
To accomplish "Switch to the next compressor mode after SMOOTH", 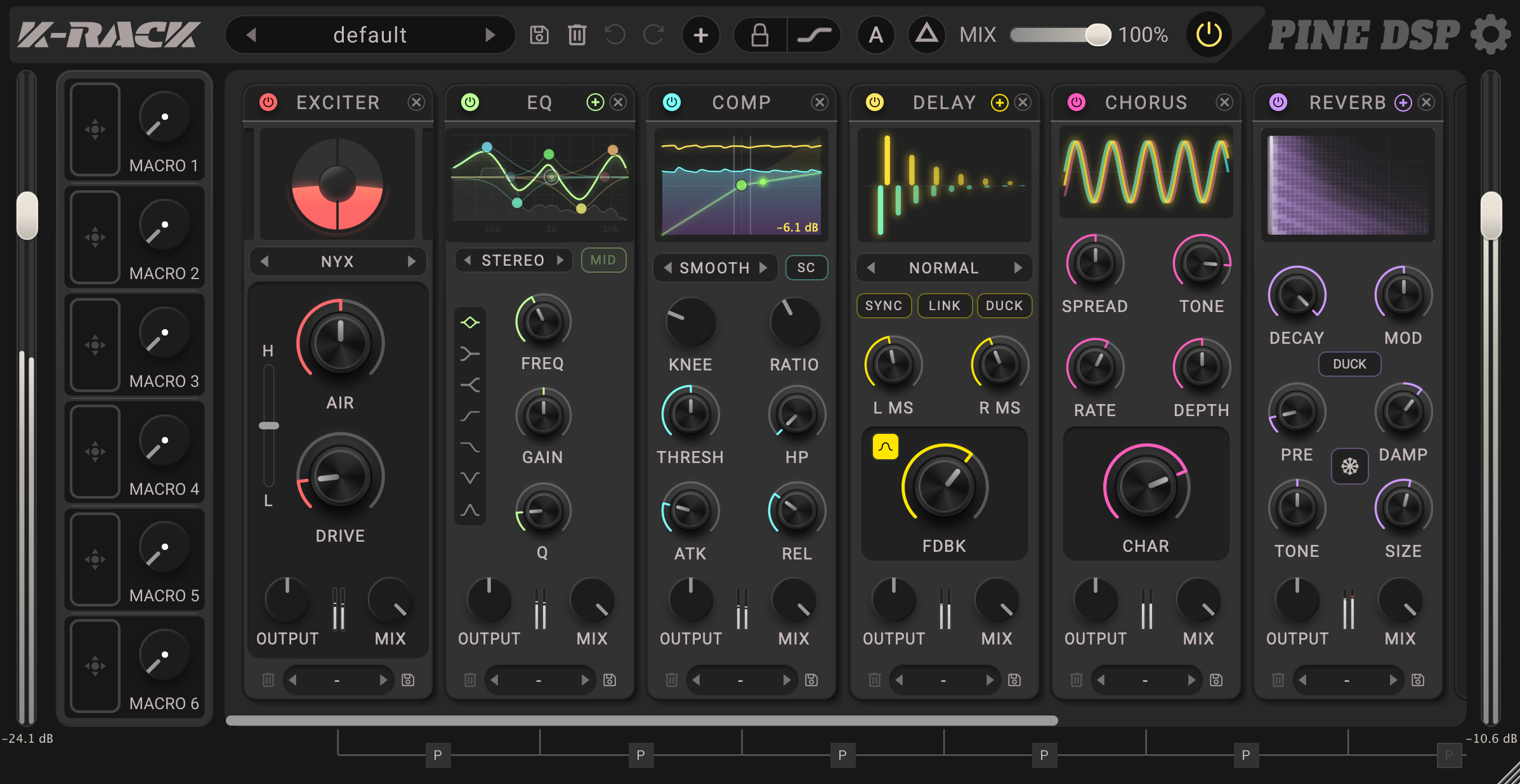I will click(x=763, y=268).
